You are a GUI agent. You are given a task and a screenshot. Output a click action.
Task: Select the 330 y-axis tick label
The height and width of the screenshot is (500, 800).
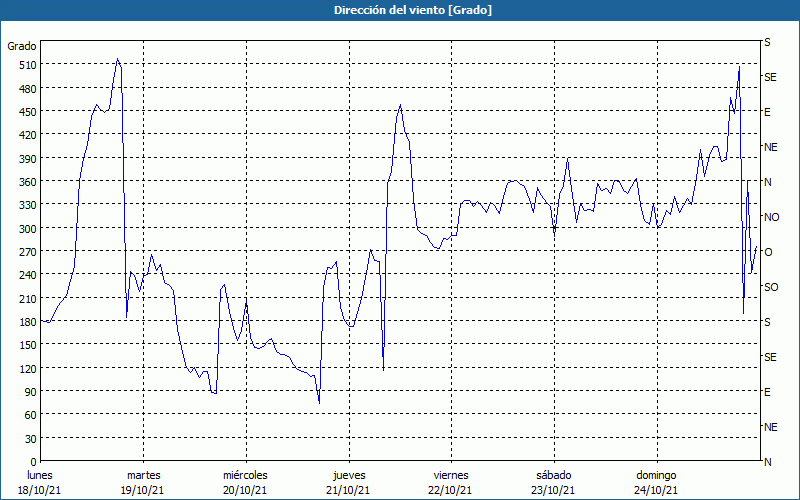pyautogui.click(x=28, y=205)
